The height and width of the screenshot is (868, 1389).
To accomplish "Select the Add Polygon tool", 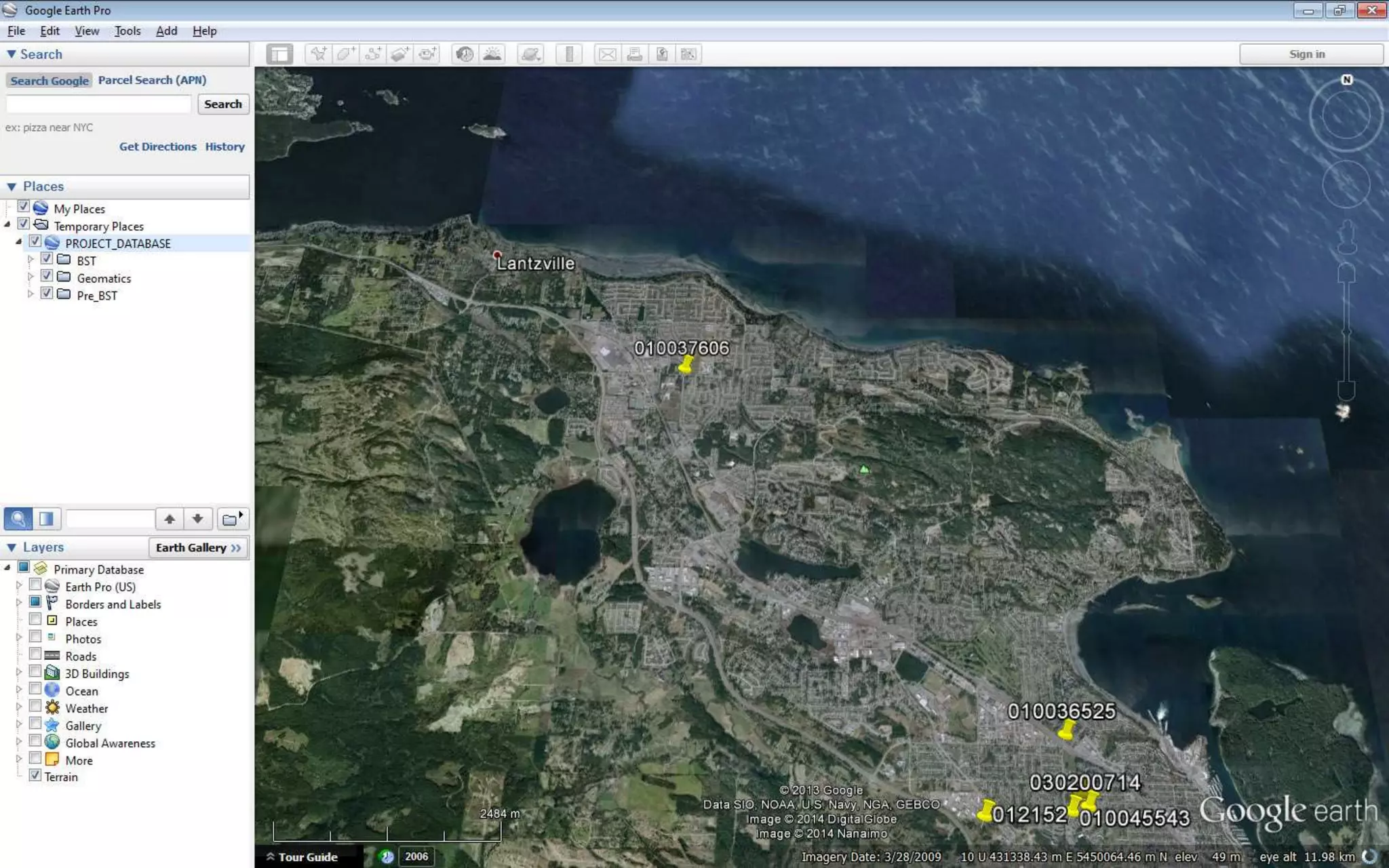I will coord(345,54).
